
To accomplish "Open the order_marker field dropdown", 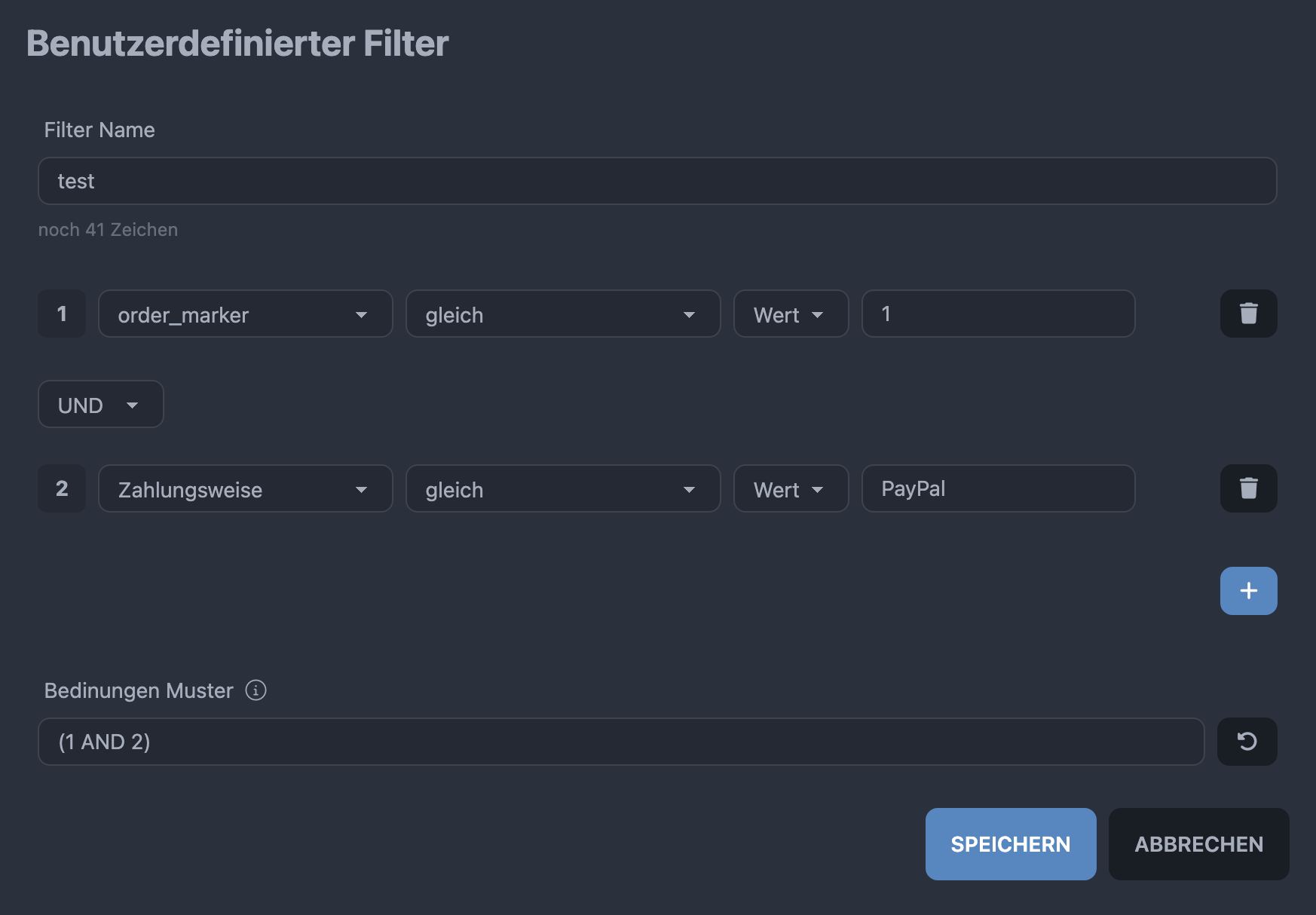I will pyautogui.click(x=246, y=314).
